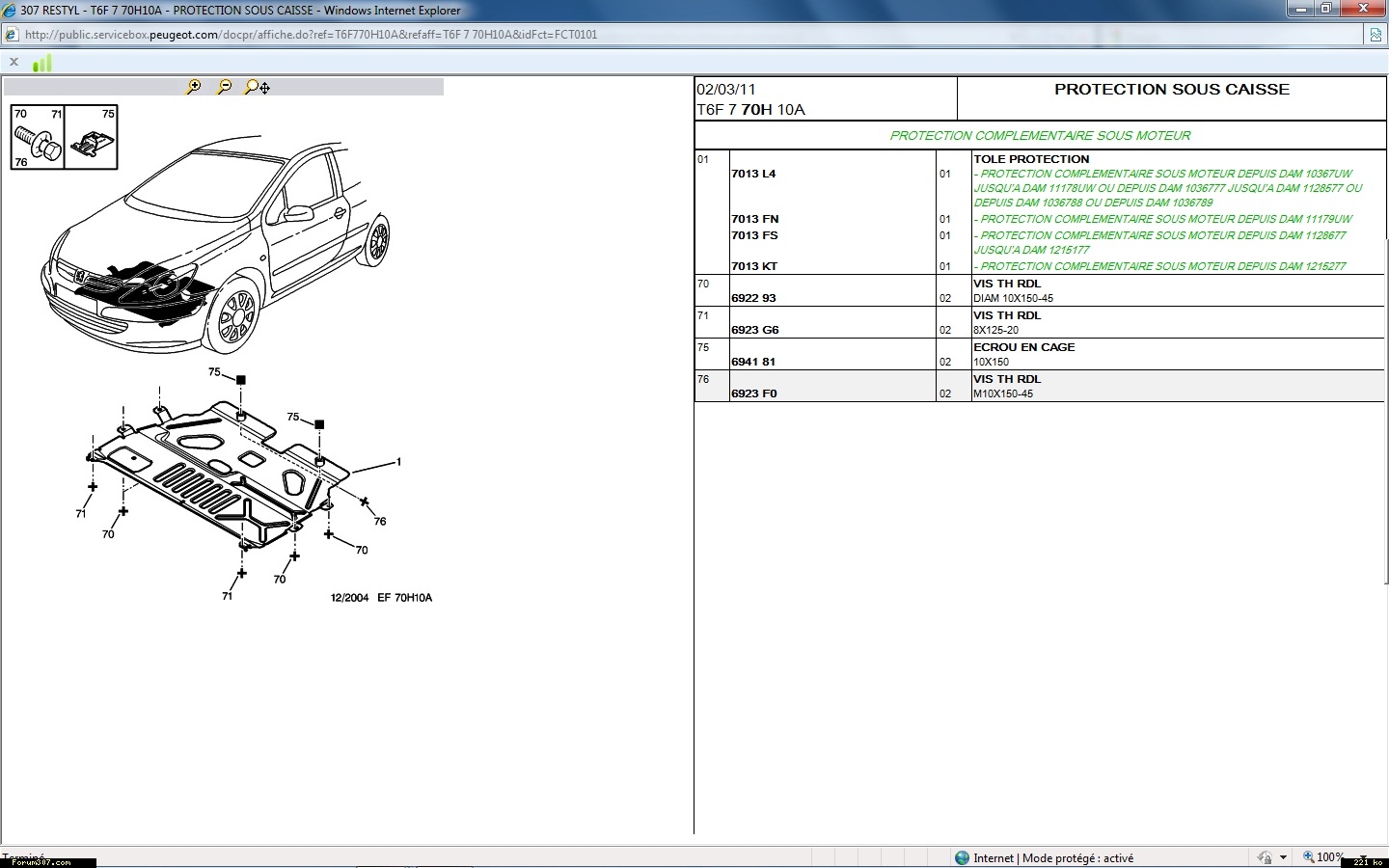The height and width of the screenshot is (868, 1389).
Task: Click part number 7013 KT
Action: pos(754,266)
